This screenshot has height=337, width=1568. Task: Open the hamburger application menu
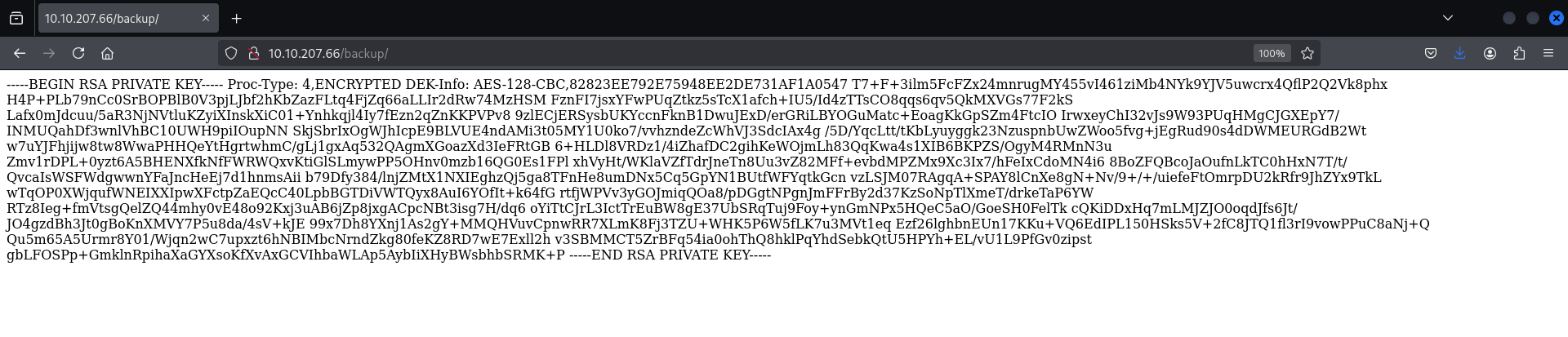click(1548, 53)
